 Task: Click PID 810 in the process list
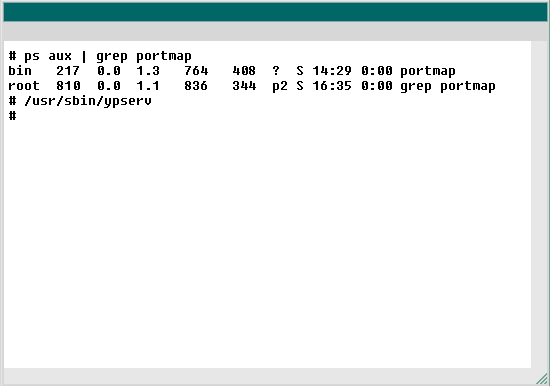click(68, 86)
